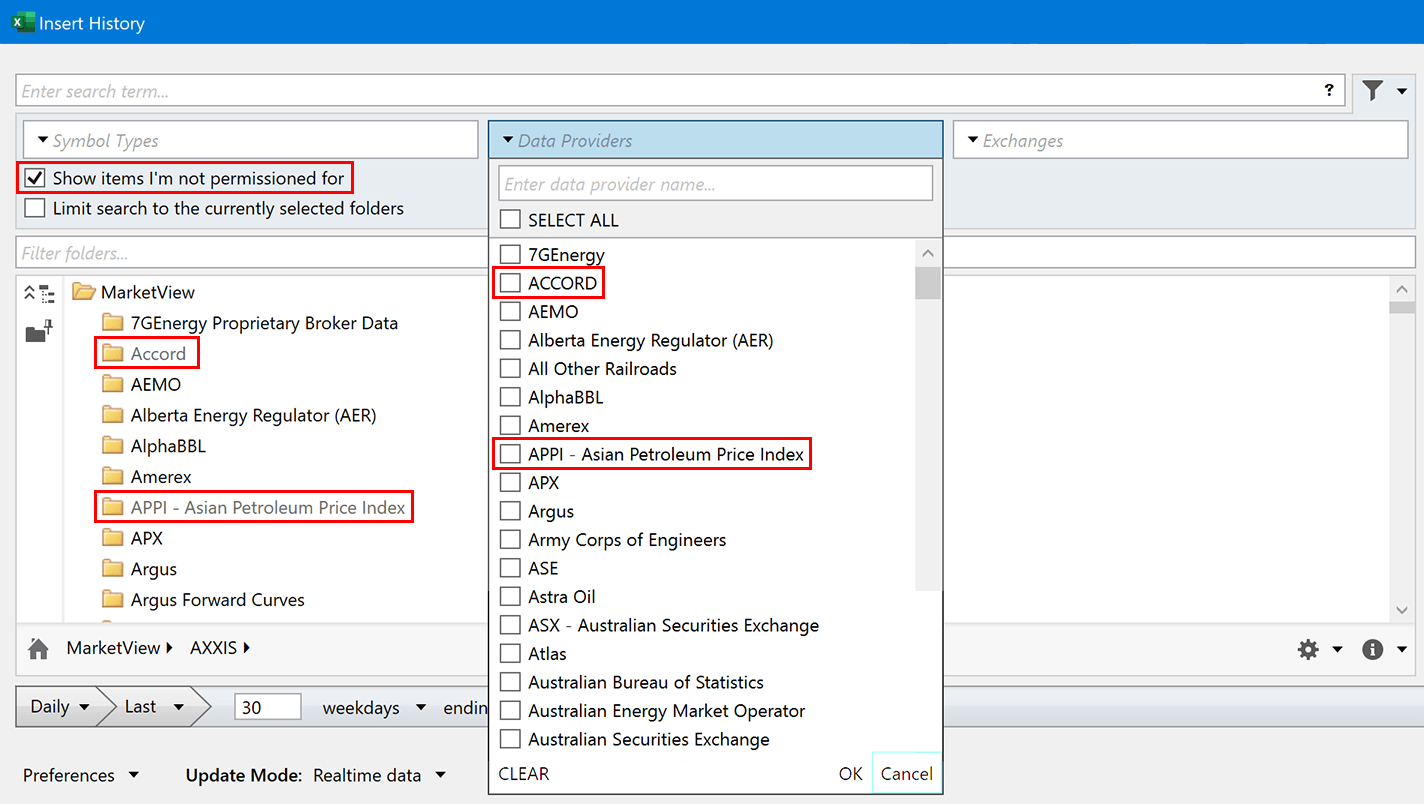Click the Filter folders field
The height and width of the screenshot is (804, 1424).
point(715,253)
